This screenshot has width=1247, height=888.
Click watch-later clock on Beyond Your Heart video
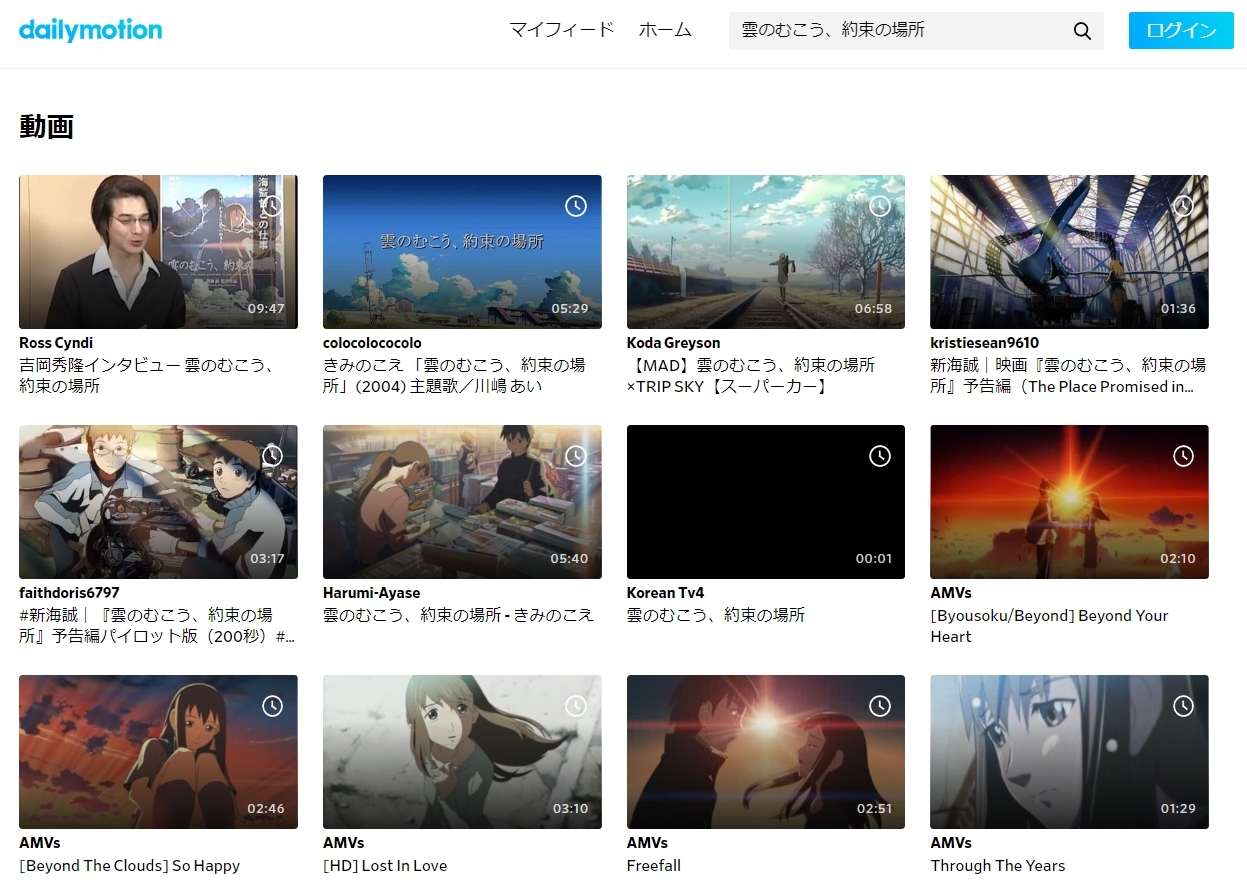click(x=1183, y=456)
